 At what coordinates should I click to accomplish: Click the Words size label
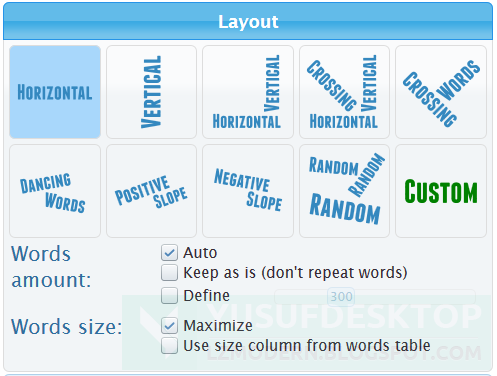click(x=66, y=326)
